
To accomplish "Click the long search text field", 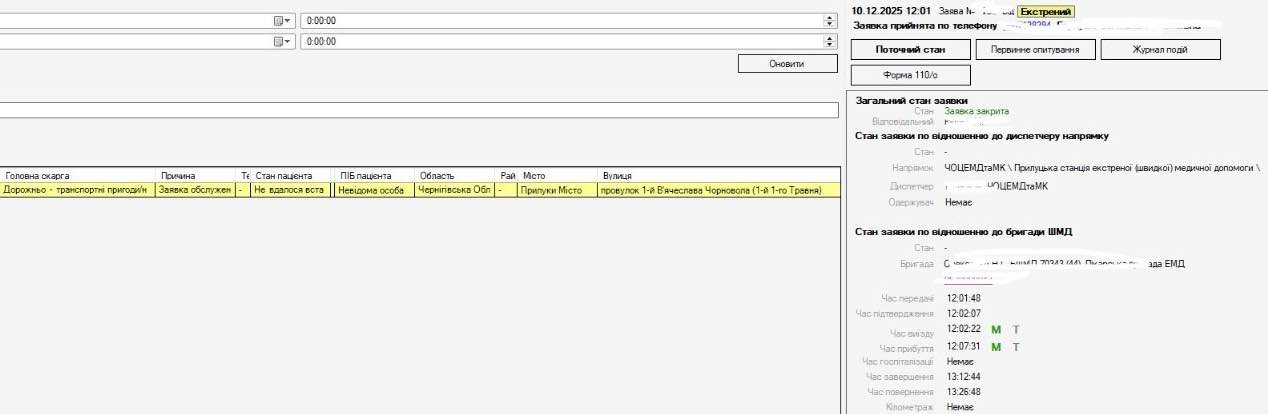I will click(x=418, y=110).
